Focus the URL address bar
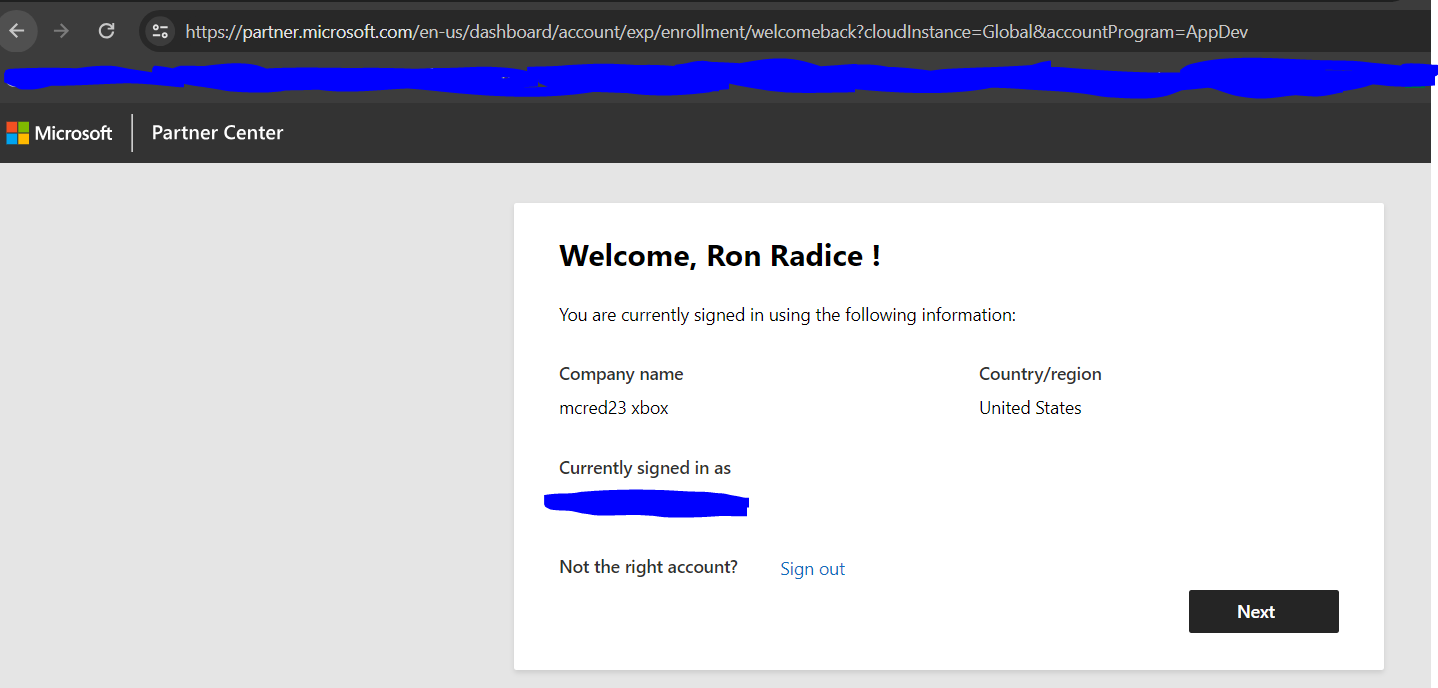Viewport: 1438px width, 688px height. (716, 32)
